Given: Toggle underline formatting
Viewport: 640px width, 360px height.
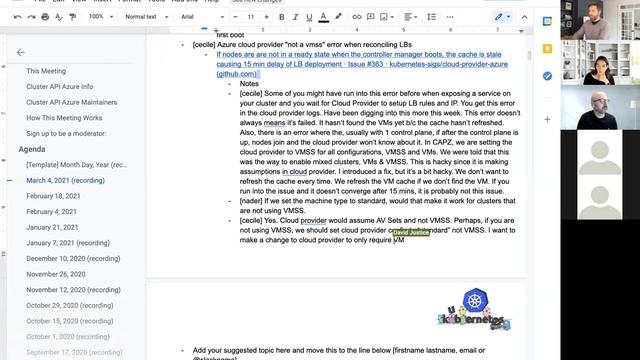Looking at the screenshot, I should pyautogui.click(x=309, y=17).
